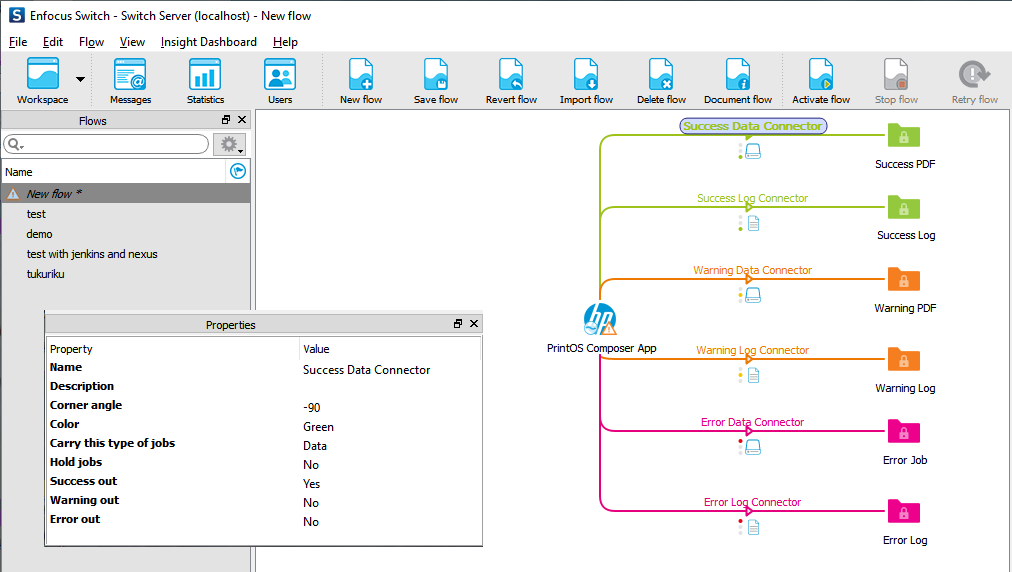Open the Statistics view
The height and width of the screenshot is (572, 1012).
[x=205, y=81]
